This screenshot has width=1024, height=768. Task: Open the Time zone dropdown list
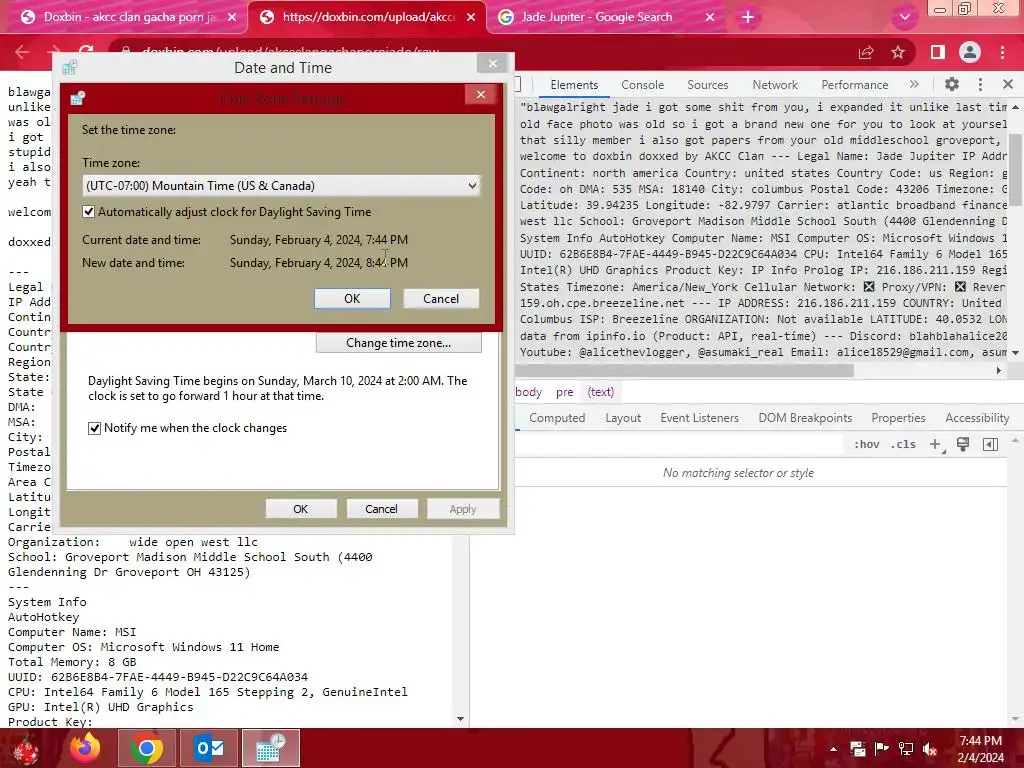pyautogui.click(x=281, y=185)
